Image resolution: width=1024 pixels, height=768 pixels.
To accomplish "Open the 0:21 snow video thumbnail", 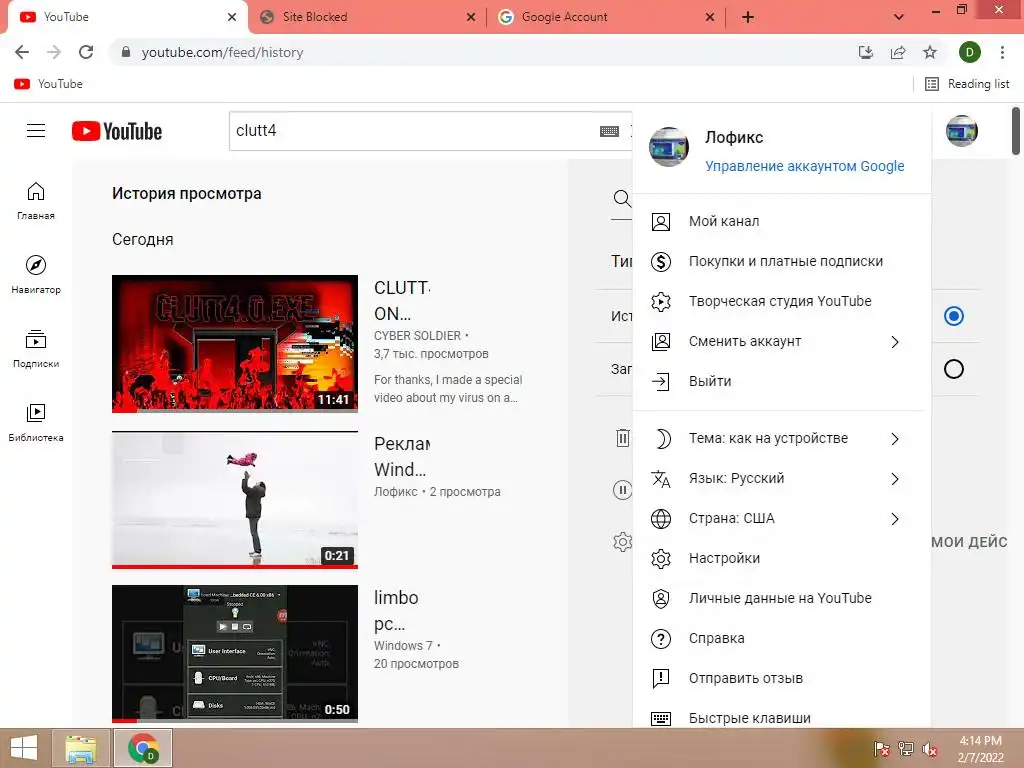I will (x=234, y=500).
